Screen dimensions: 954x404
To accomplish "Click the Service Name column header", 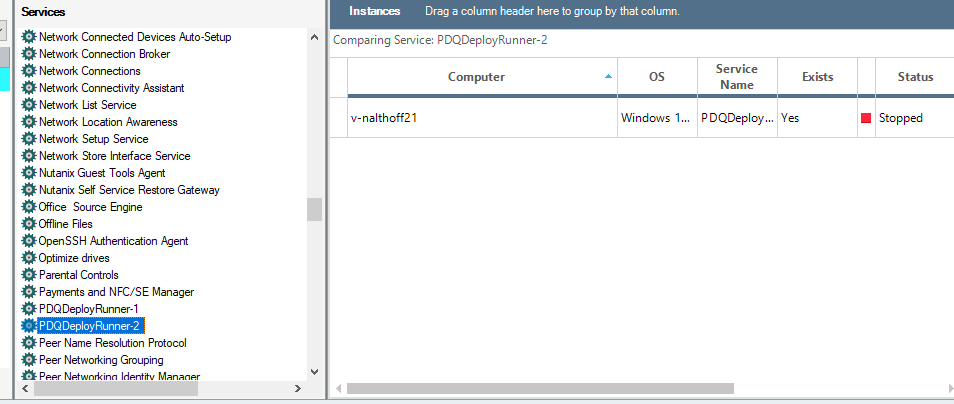I will pyautogui.click(x=736, y=77).
